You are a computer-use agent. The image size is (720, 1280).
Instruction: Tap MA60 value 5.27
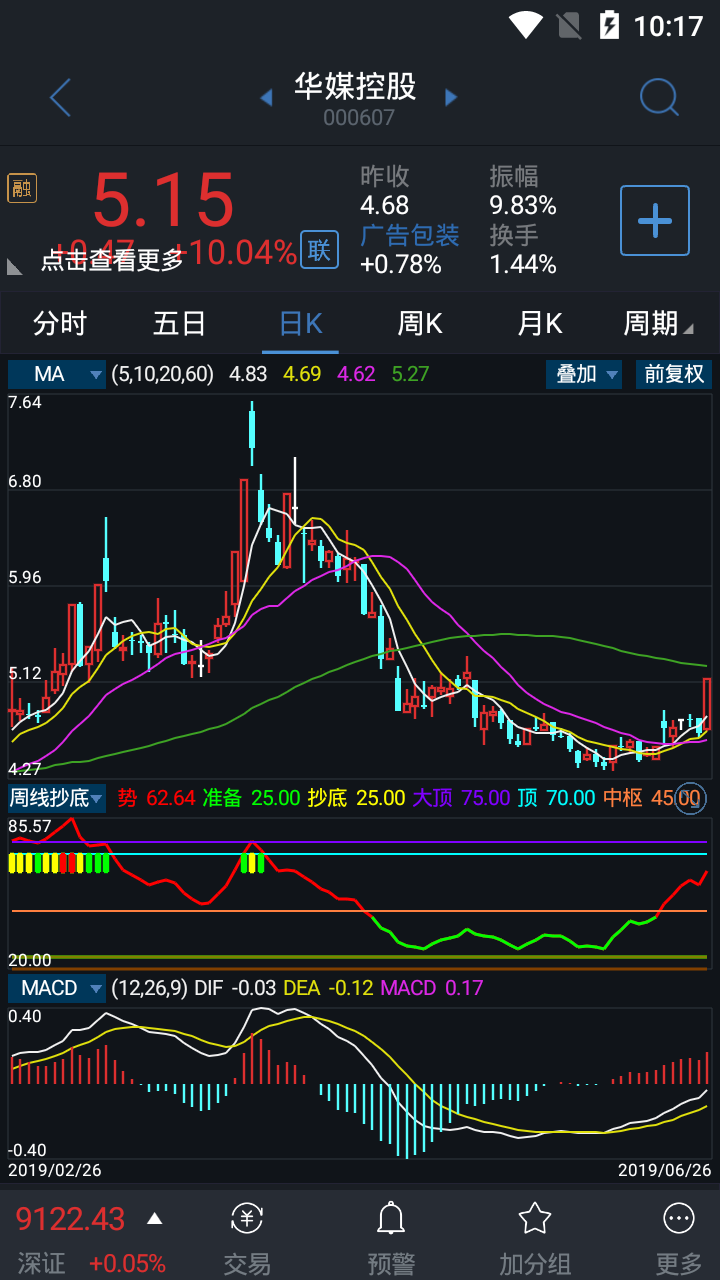tap(410, 374)
